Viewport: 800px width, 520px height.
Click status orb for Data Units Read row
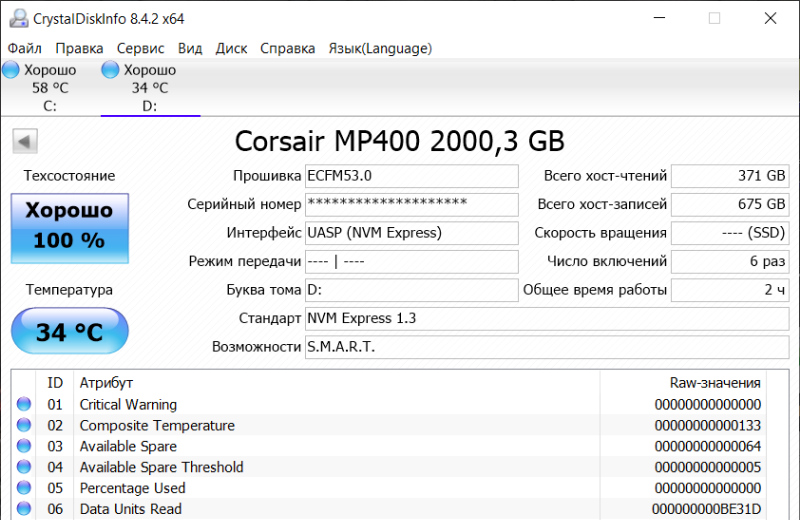coord(24,509)
